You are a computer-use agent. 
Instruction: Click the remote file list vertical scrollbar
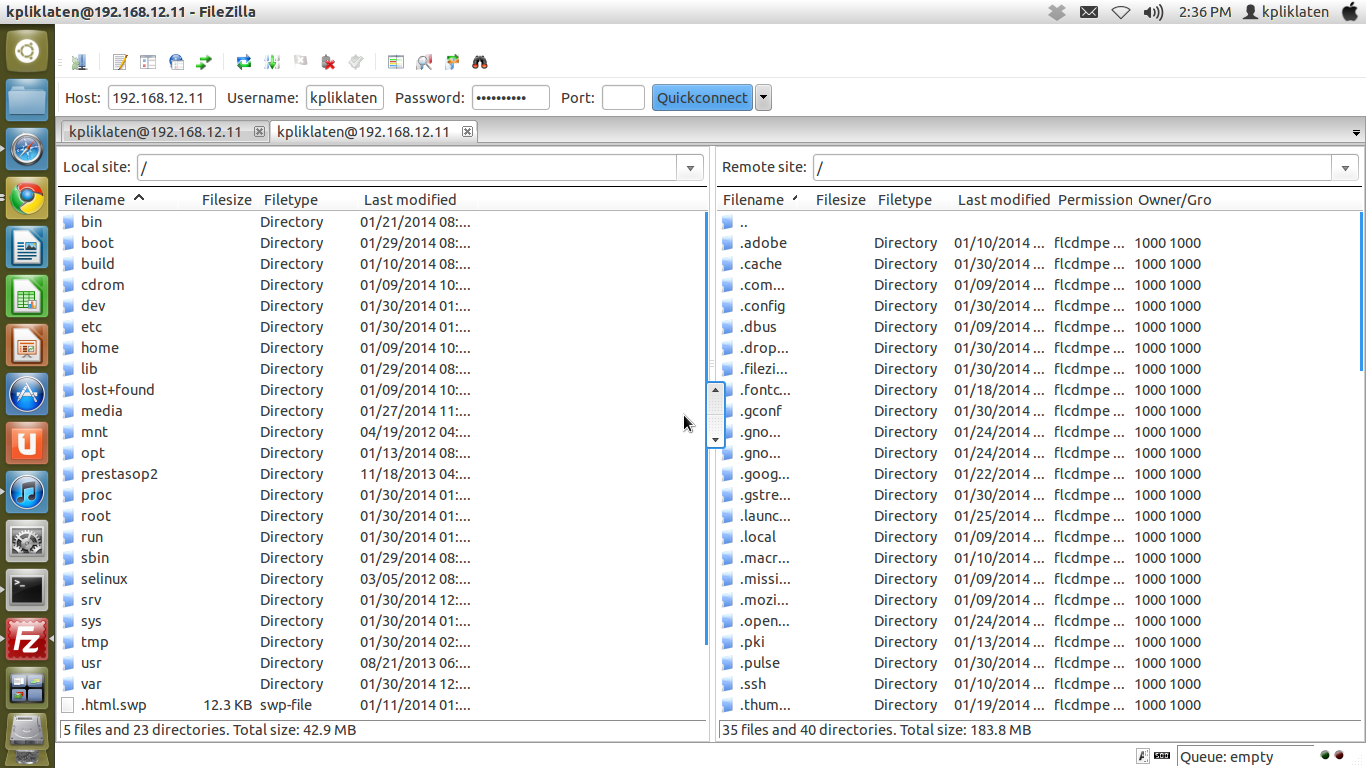tap(1361, 290)
